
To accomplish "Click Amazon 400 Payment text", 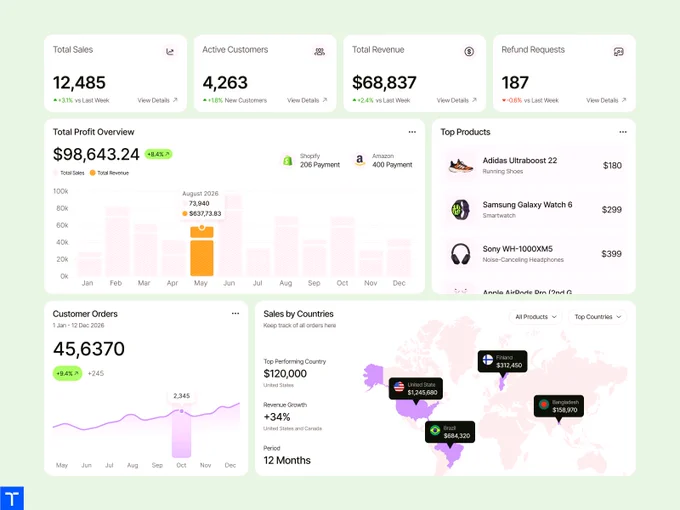I will pyautogui.click(x=392, y=160).
